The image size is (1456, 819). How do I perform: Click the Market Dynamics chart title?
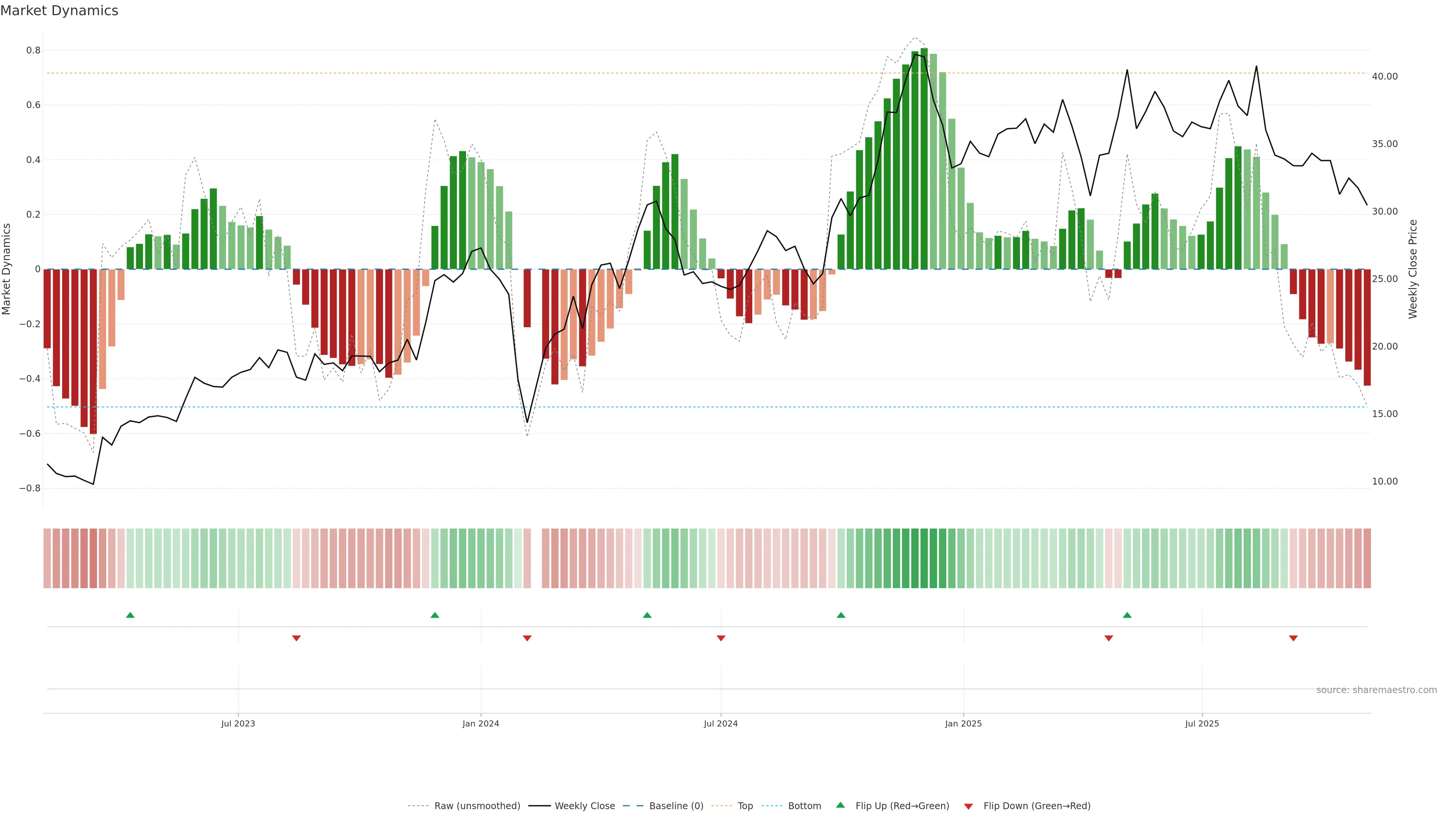point(60,11)
